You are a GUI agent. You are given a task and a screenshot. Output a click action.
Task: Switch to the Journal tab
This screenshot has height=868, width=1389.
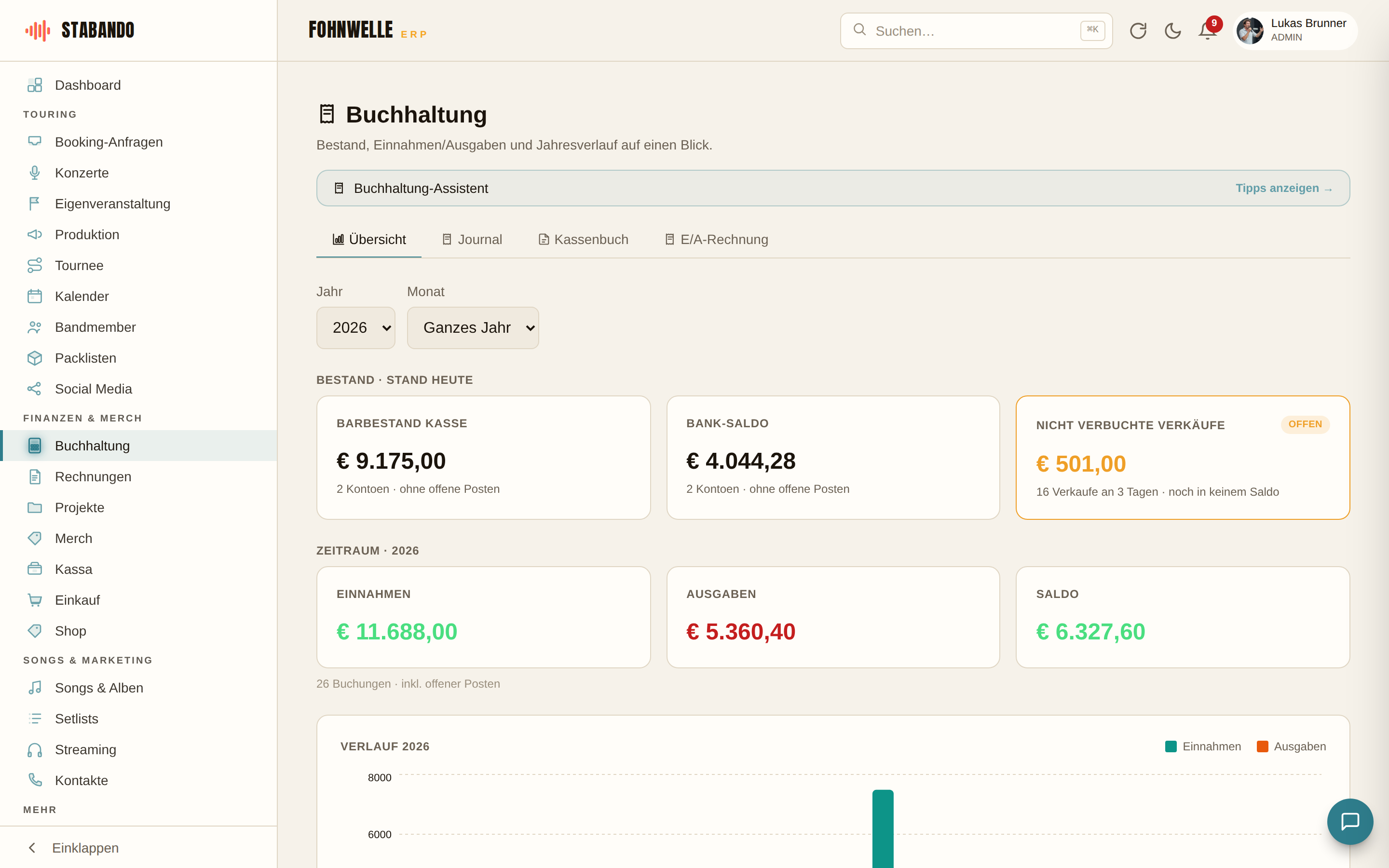click(472, 239)
